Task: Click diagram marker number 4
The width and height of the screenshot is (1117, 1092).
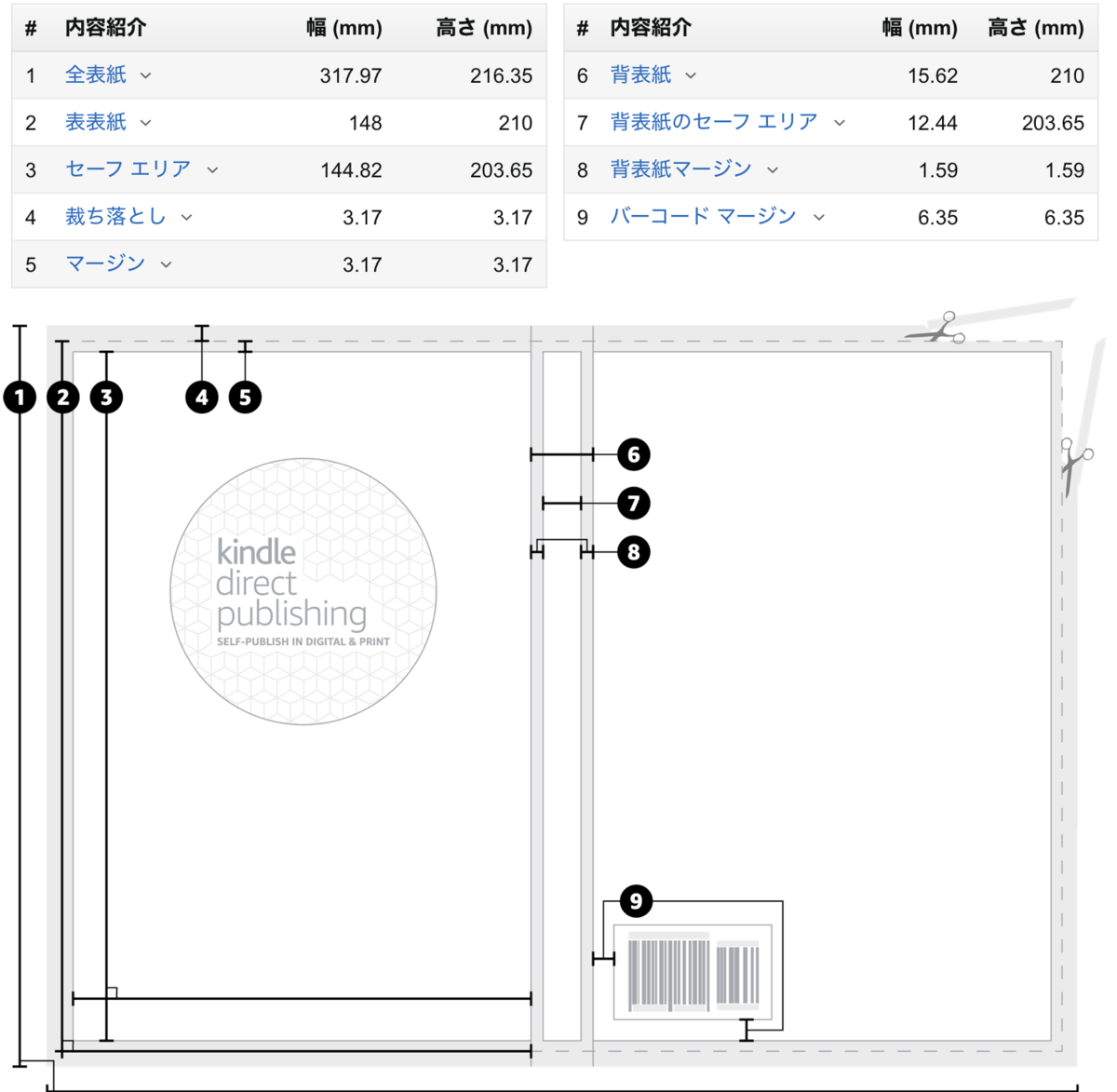Action: pyautogui.click(x=202, y=398)
